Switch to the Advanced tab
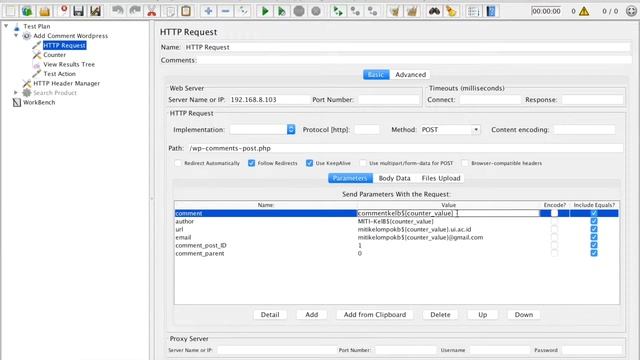The width and height of the screenshot is (640, 360). click(x=410, y=75)
